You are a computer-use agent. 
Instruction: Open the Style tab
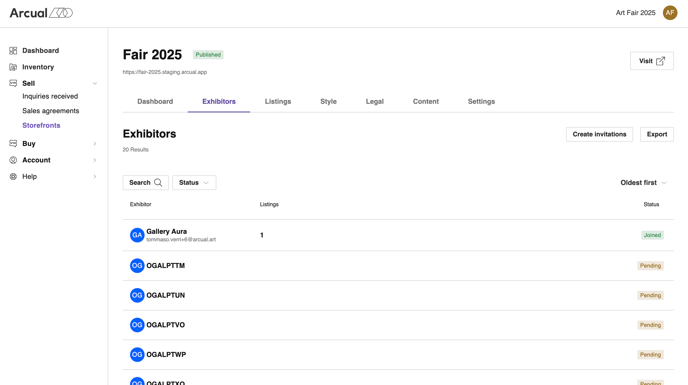coord(328,101)
